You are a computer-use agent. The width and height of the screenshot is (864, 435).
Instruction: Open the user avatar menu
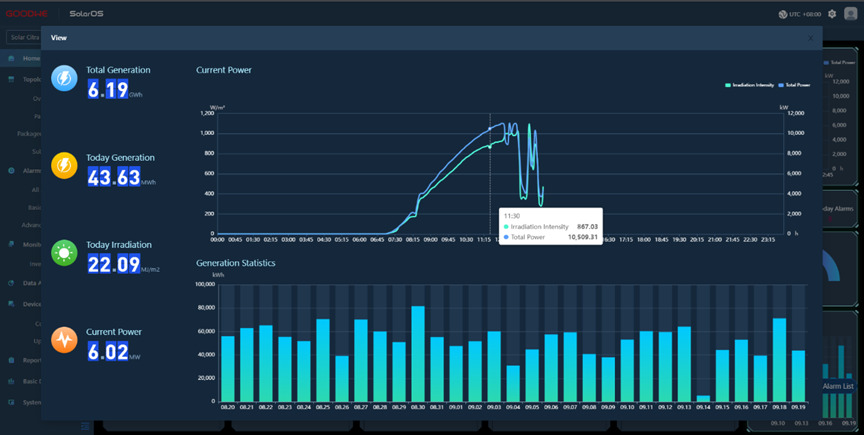[850, 14]
